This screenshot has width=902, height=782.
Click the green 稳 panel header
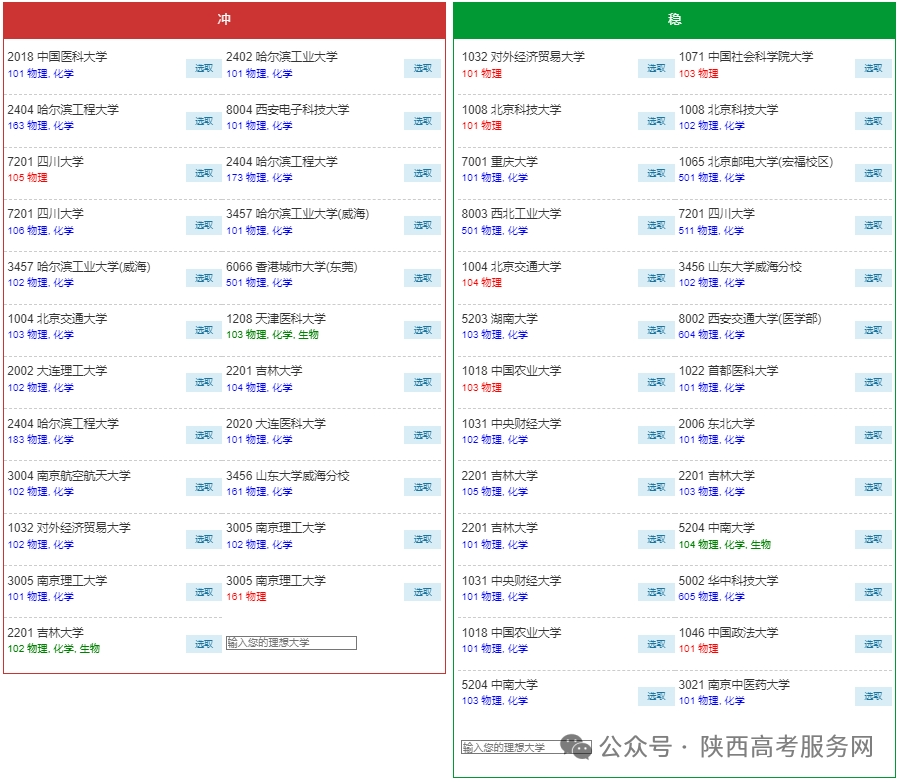pyautogui.click(x=674, y=20)
